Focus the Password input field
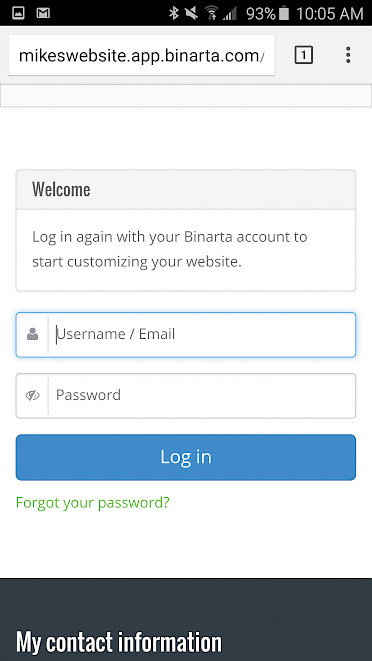Image resolution: width=372 pixels, height=661 pixels. tap(186, 396)
